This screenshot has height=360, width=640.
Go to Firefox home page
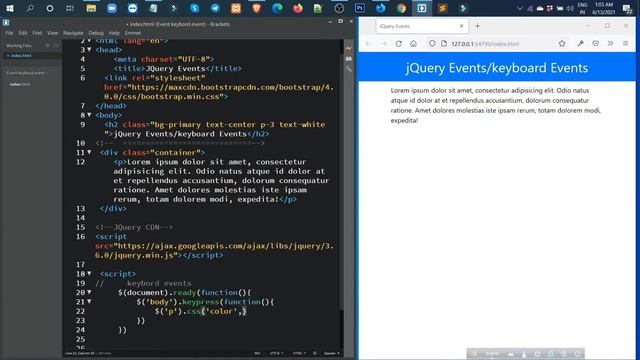pyautogui.click(x=413, y=44)
